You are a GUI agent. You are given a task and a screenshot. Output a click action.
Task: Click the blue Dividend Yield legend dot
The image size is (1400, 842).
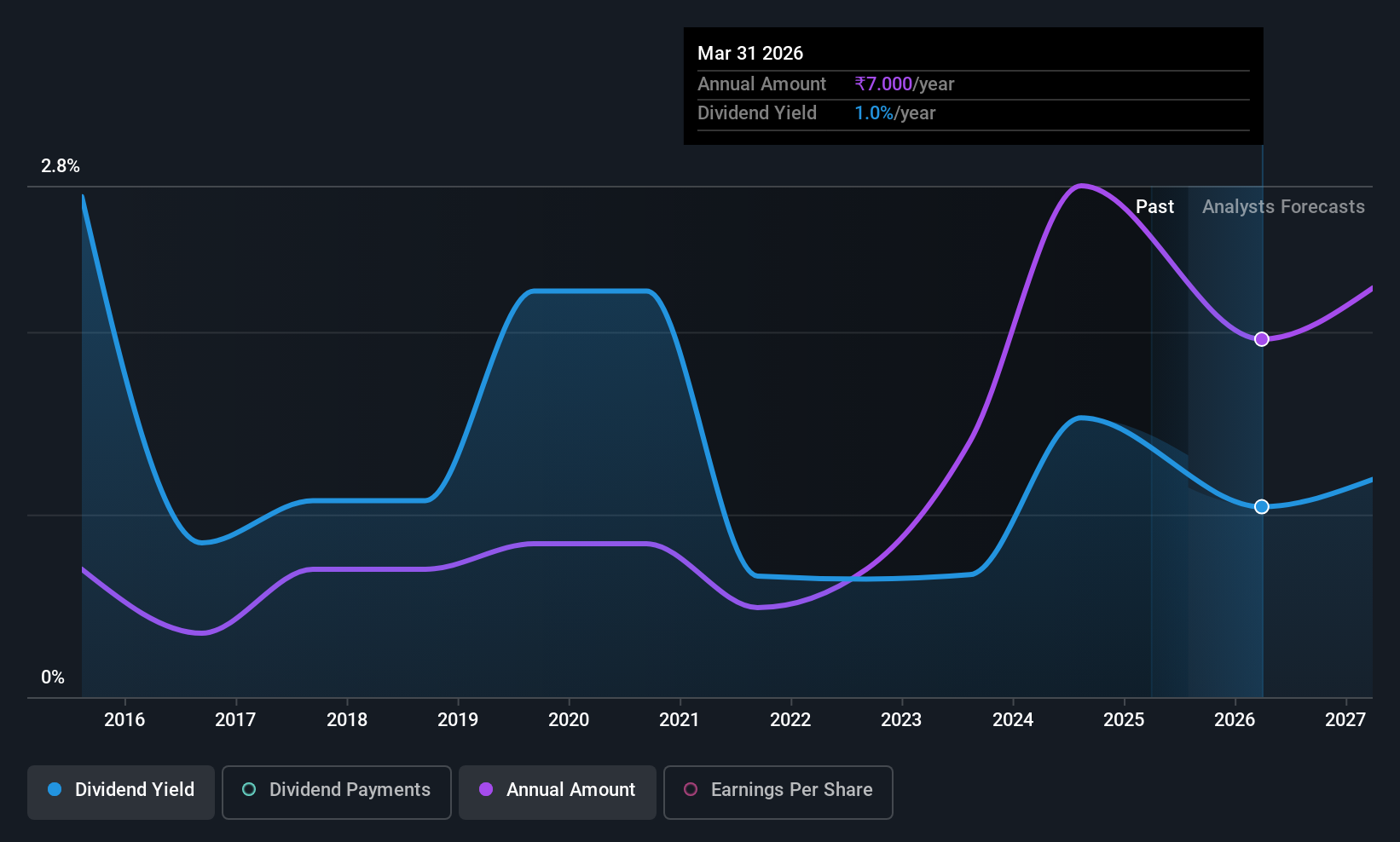55,789
